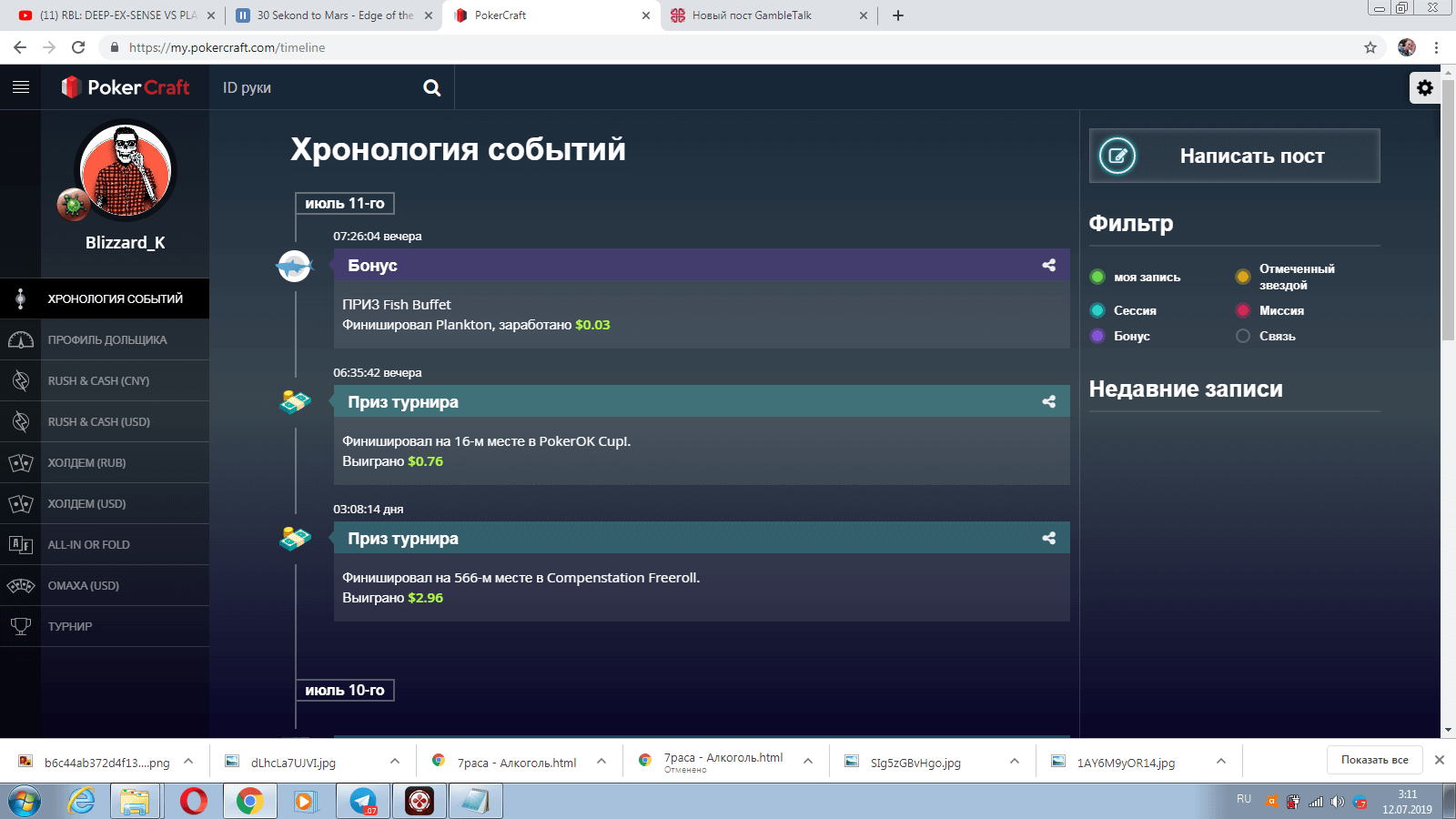
Task: Open All-In or Fold section
Action: (105, 544)
